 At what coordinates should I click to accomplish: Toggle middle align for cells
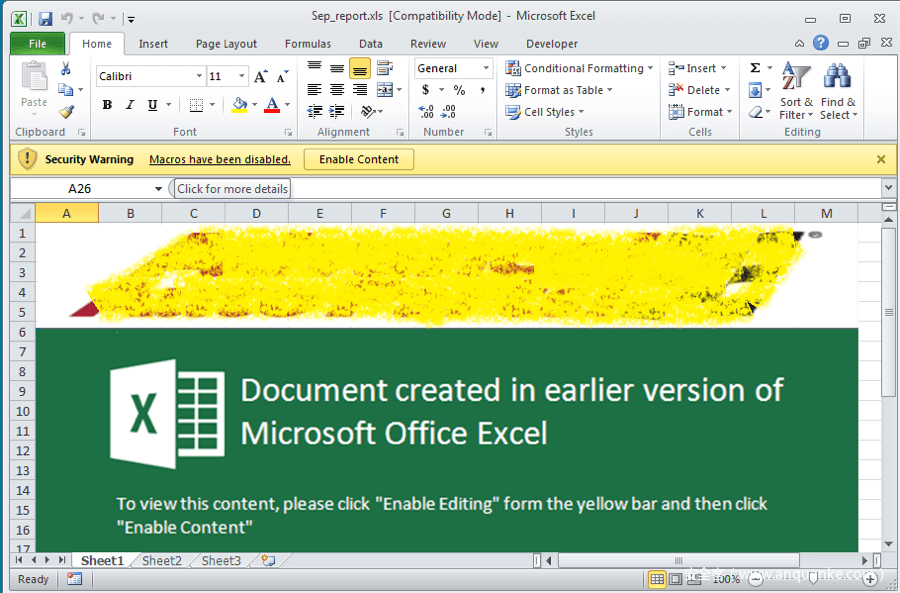pos(337,69)
